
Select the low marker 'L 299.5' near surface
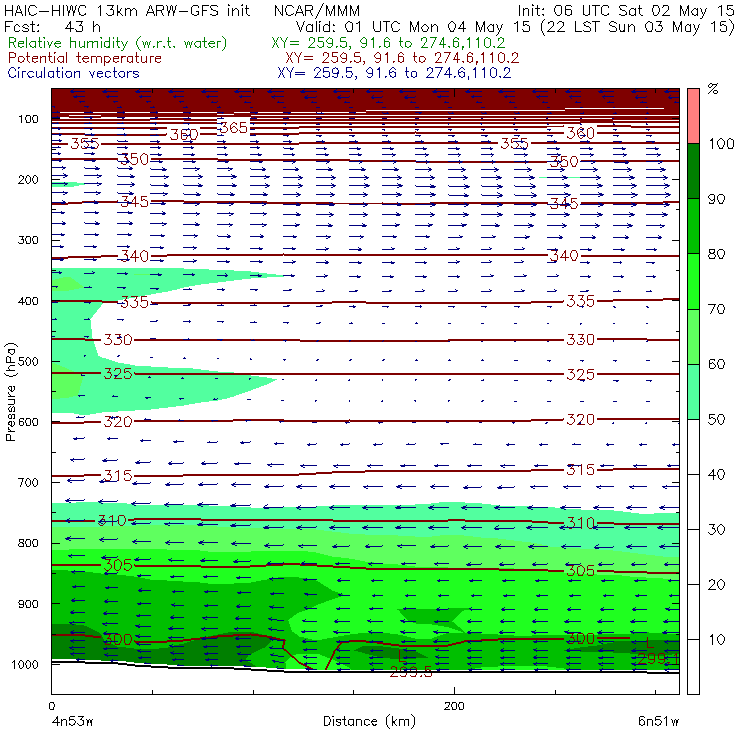click(x=411, y=664)
